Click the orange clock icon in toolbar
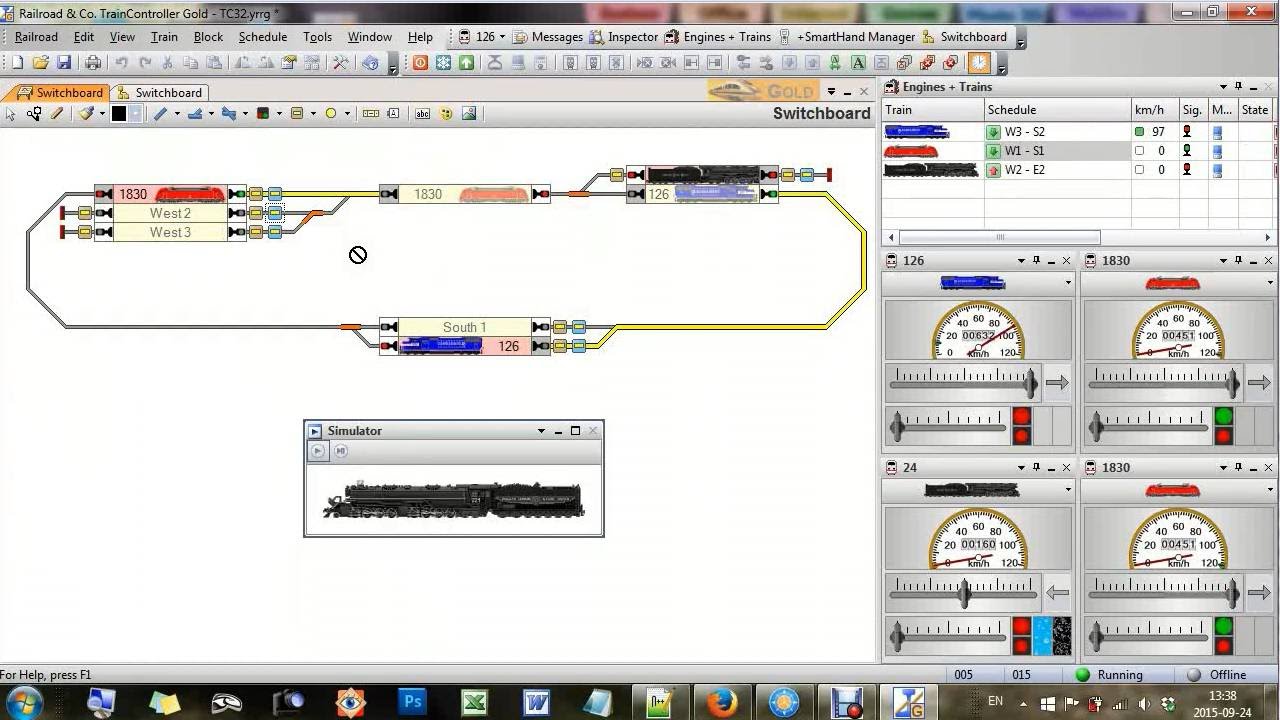The width and height of the screenshot is (1280, 720). 979,62
